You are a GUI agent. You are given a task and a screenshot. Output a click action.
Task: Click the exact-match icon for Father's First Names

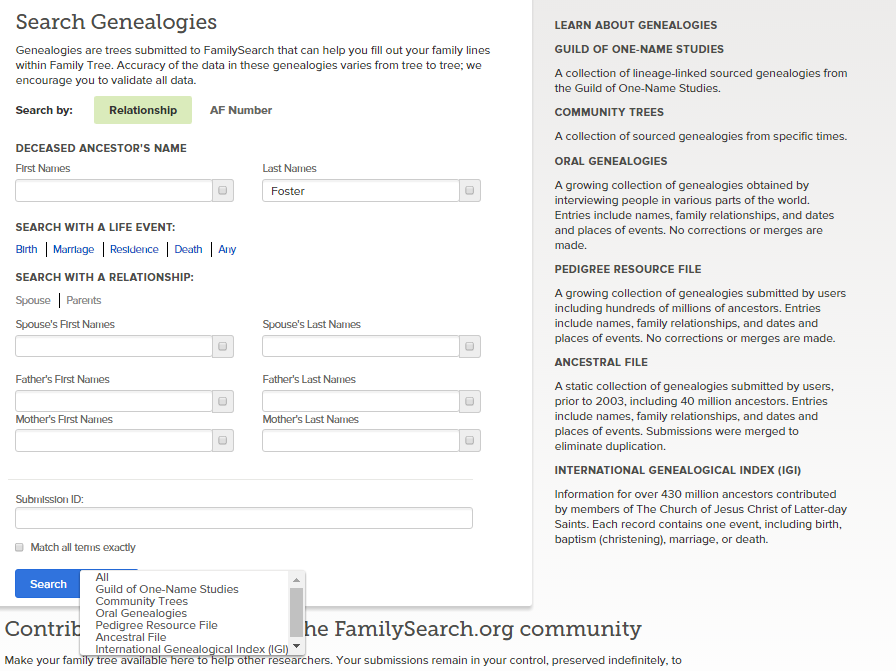click(x=222, y=400)
